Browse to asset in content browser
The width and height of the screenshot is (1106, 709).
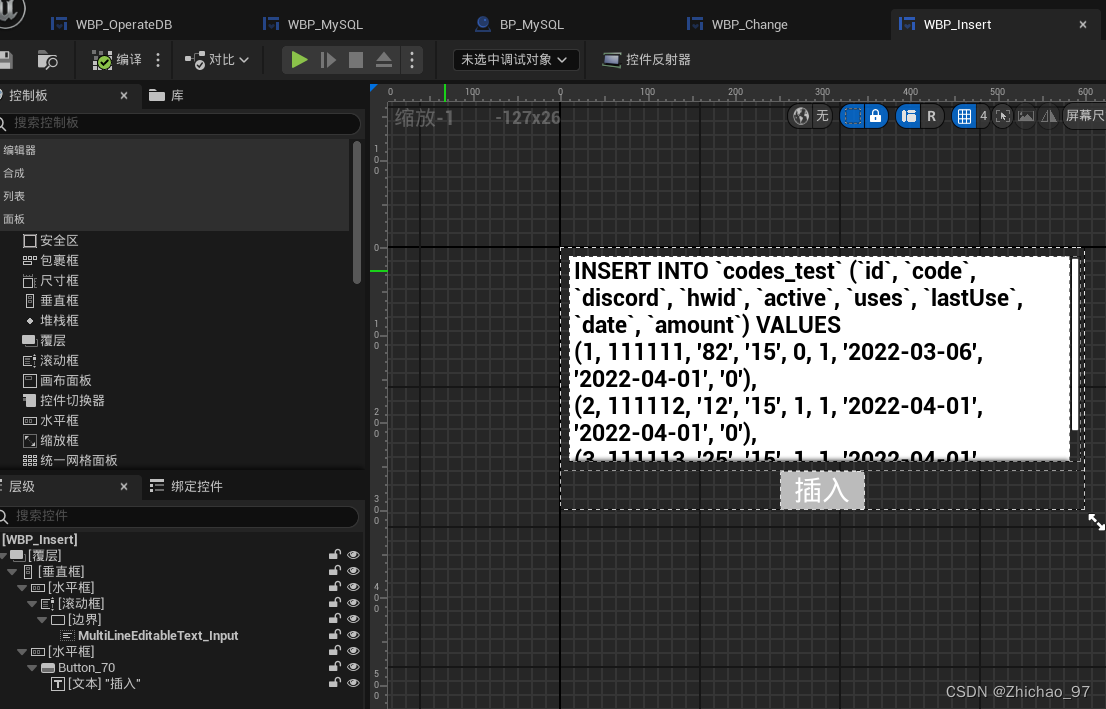coord(48,59)
